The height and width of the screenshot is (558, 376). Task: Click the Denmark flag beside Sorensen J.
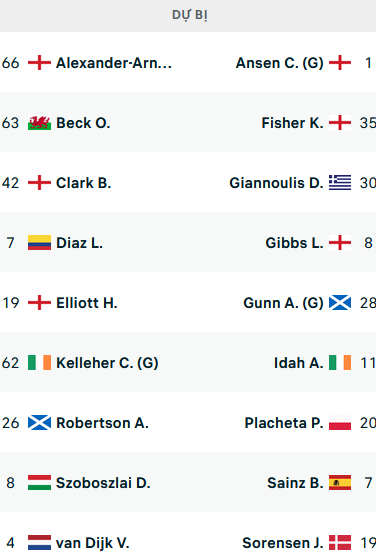pyautogui.click(x=340, y=543)
